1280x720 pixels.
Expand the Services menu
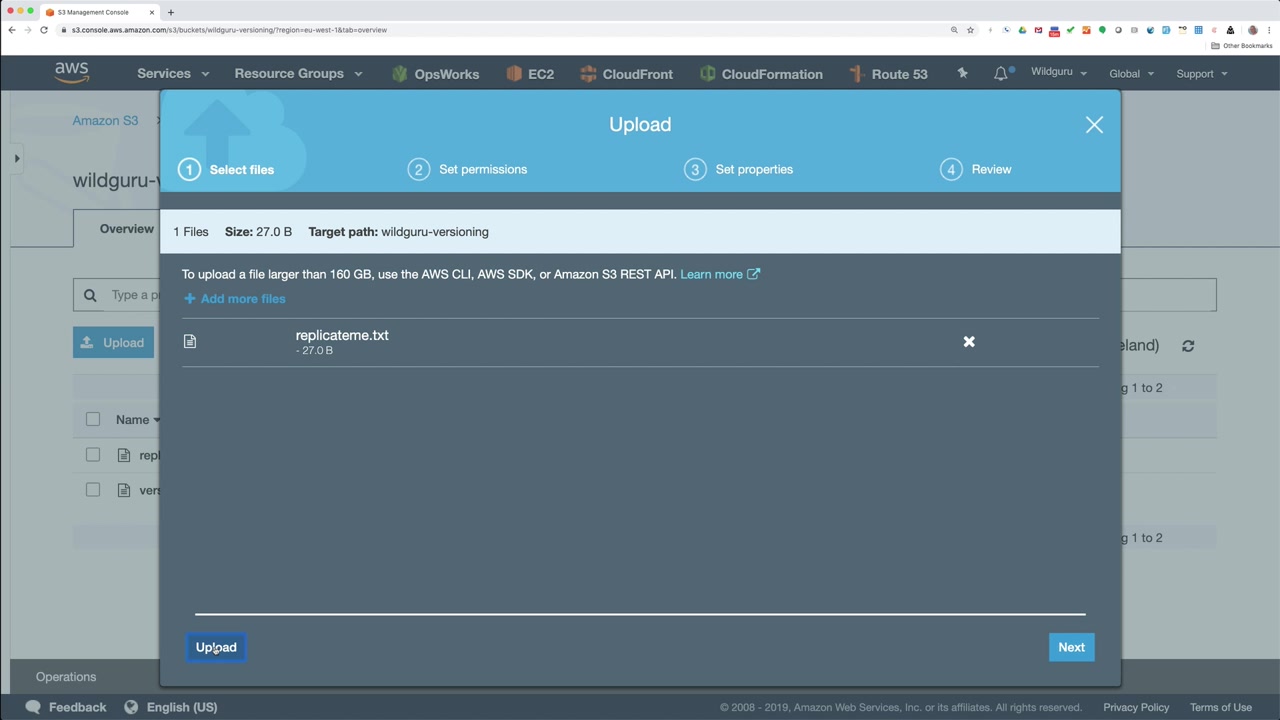(x=173, y=74)
